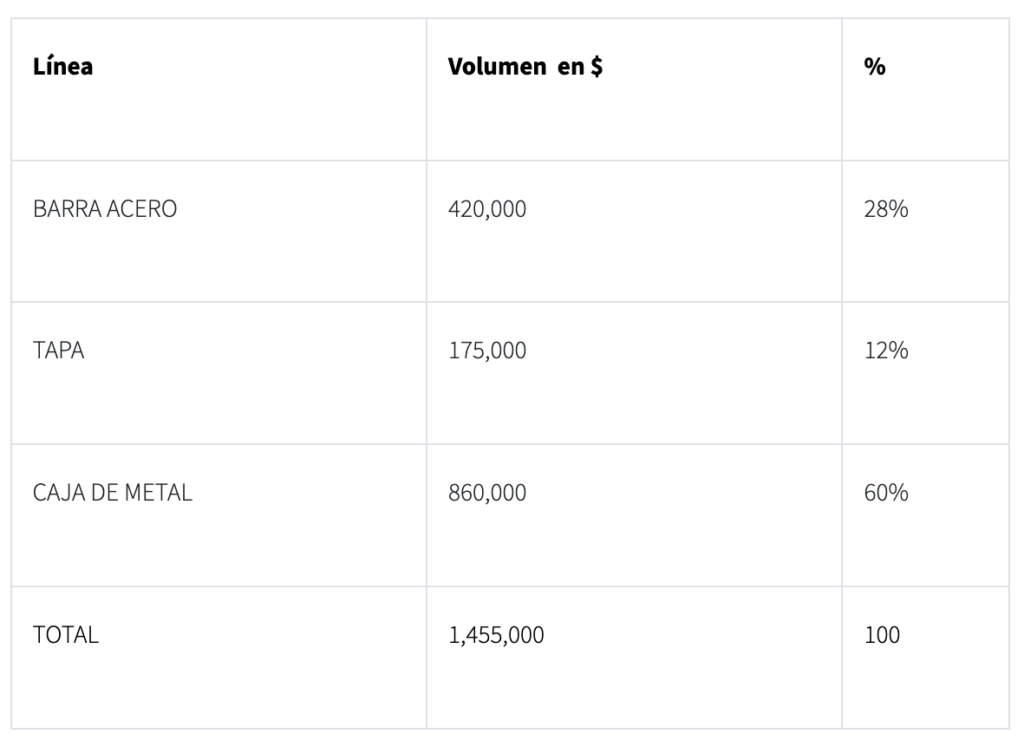This screenshot has width=1024, height=747.
Task: Click the 420,000 volume value
Action: tap(487, 210)
